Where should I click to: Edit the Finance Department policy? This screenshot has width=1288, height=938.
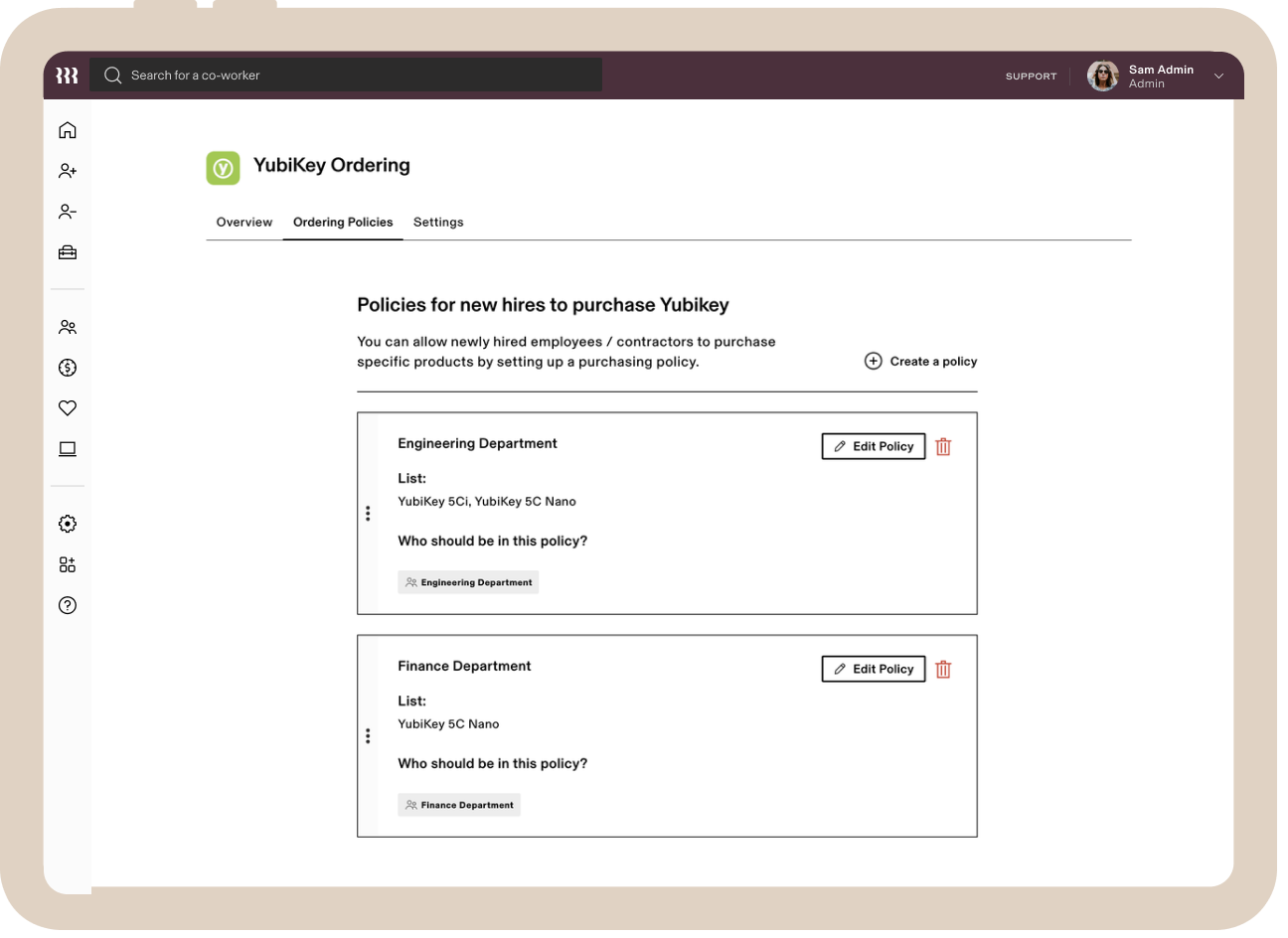tap(874, 670)
